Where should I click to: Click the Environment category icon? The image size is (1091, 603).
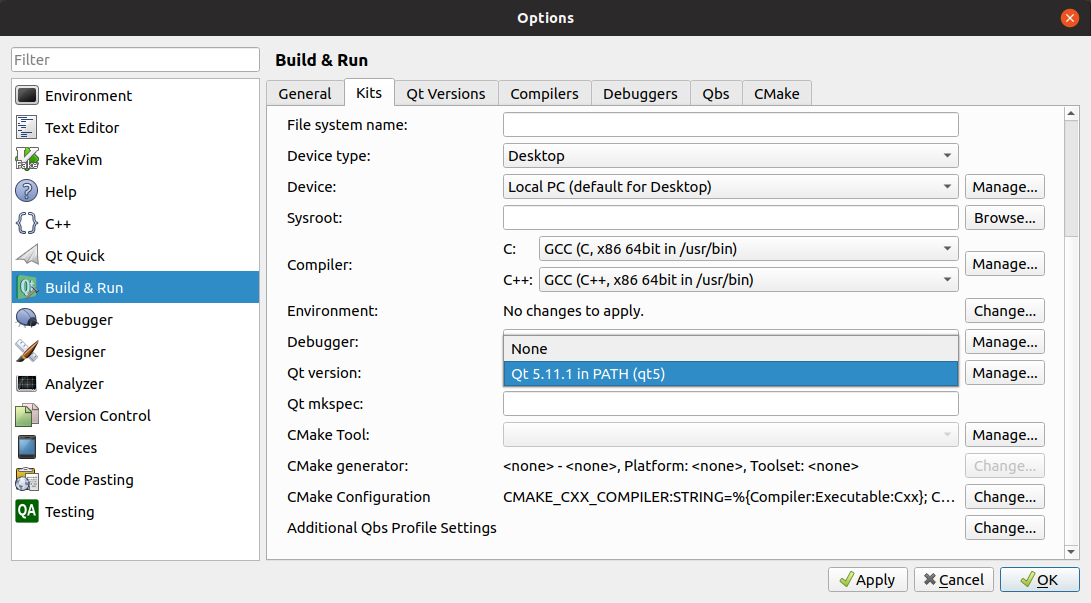pos(27,96)
